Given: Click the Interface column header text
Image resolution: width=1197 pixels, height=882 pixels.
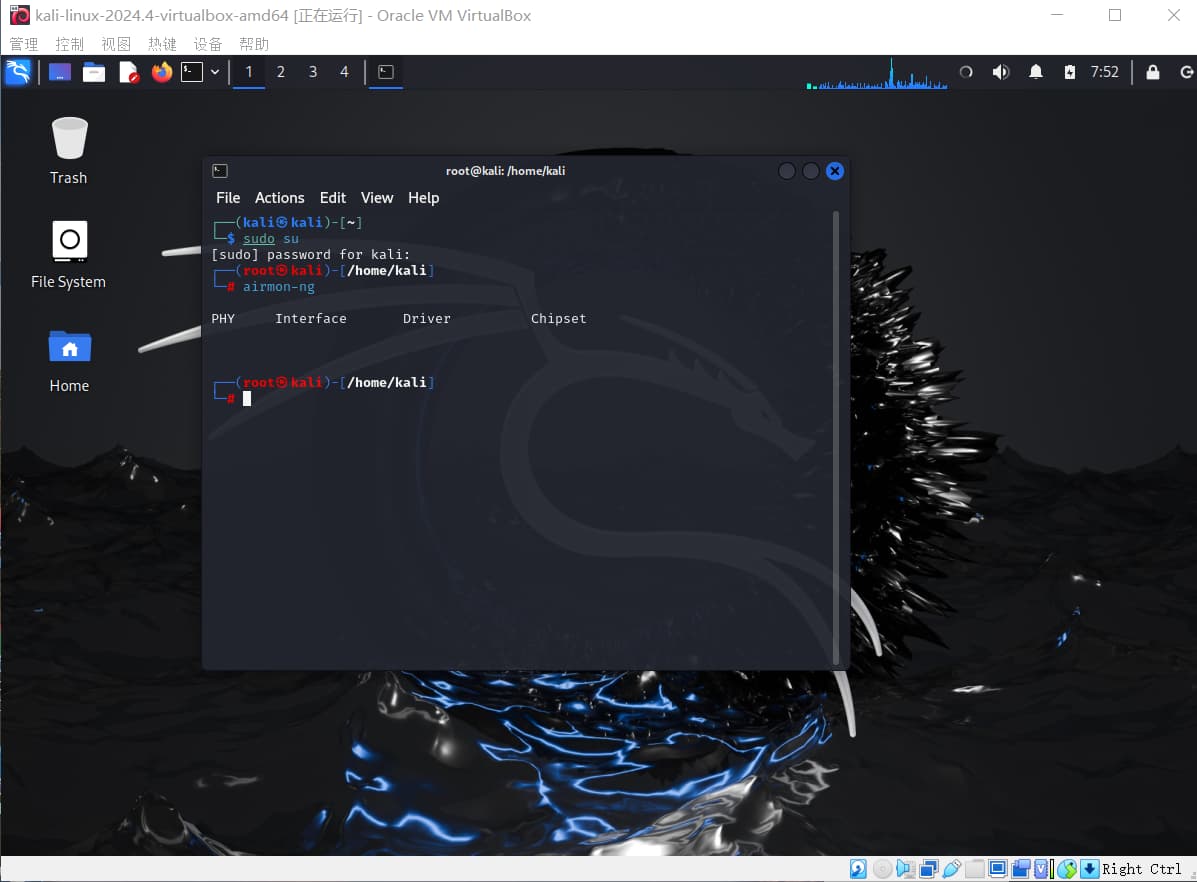Looking at the screenshot, I should 311,318.
